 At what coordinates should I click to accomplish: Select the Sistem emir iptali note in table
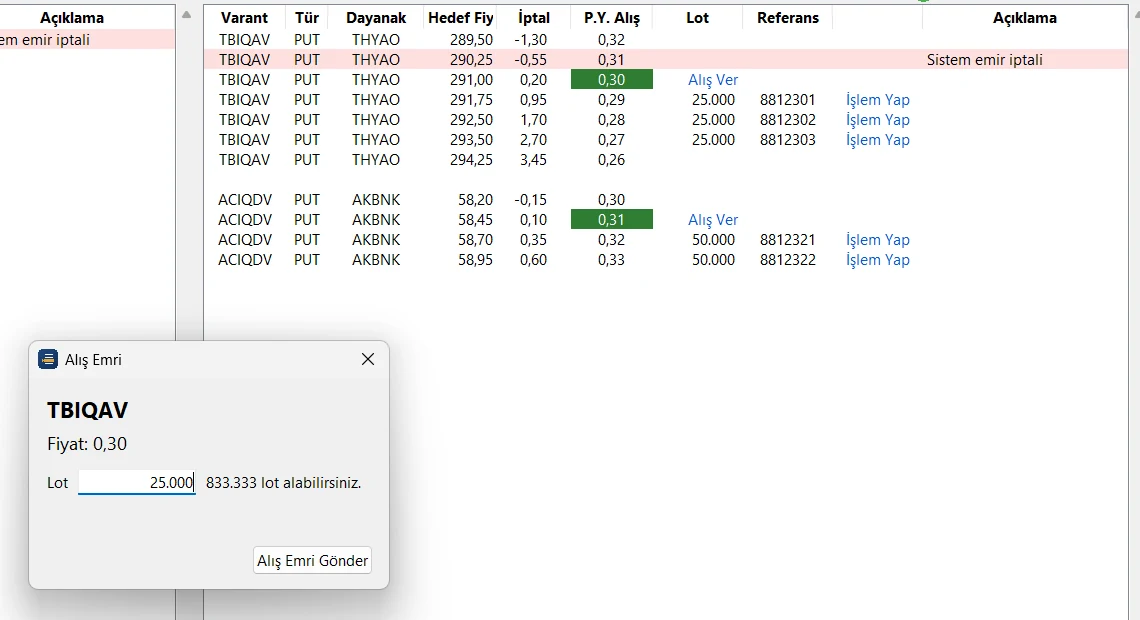[984, 60]
